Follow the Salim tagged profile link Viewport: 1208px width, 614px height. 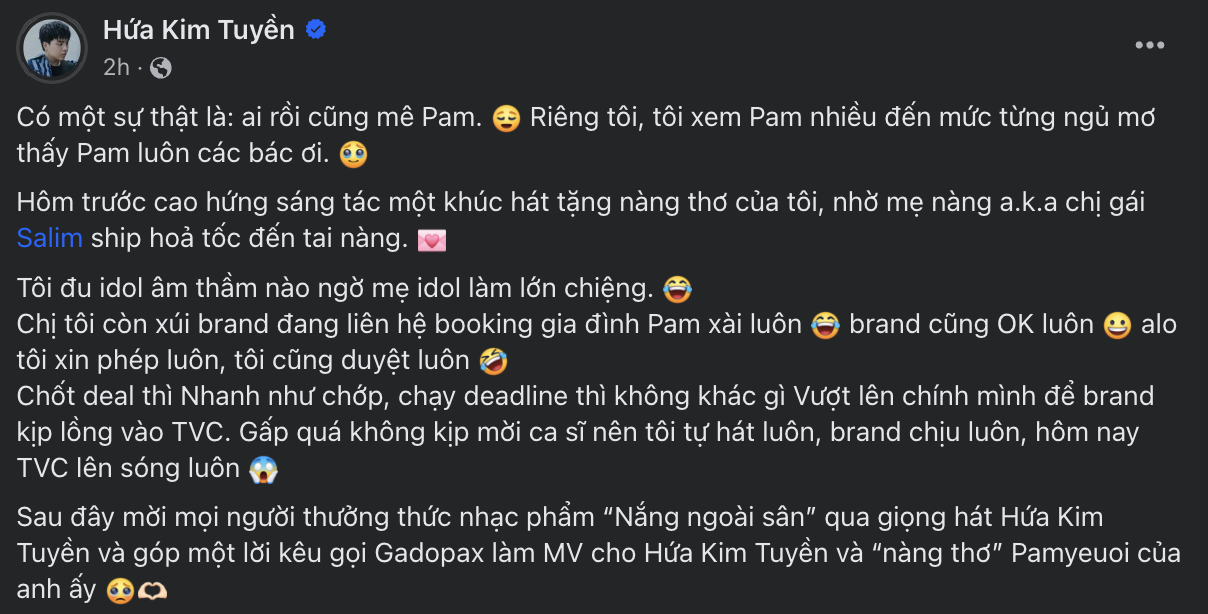[x=50, y=240]
